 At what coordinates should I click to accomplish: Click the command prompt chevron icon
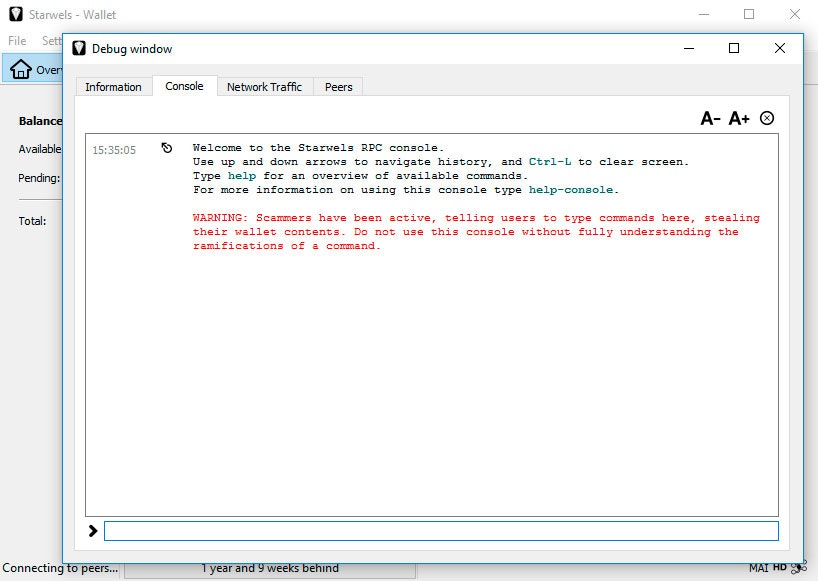coord(93,531)
